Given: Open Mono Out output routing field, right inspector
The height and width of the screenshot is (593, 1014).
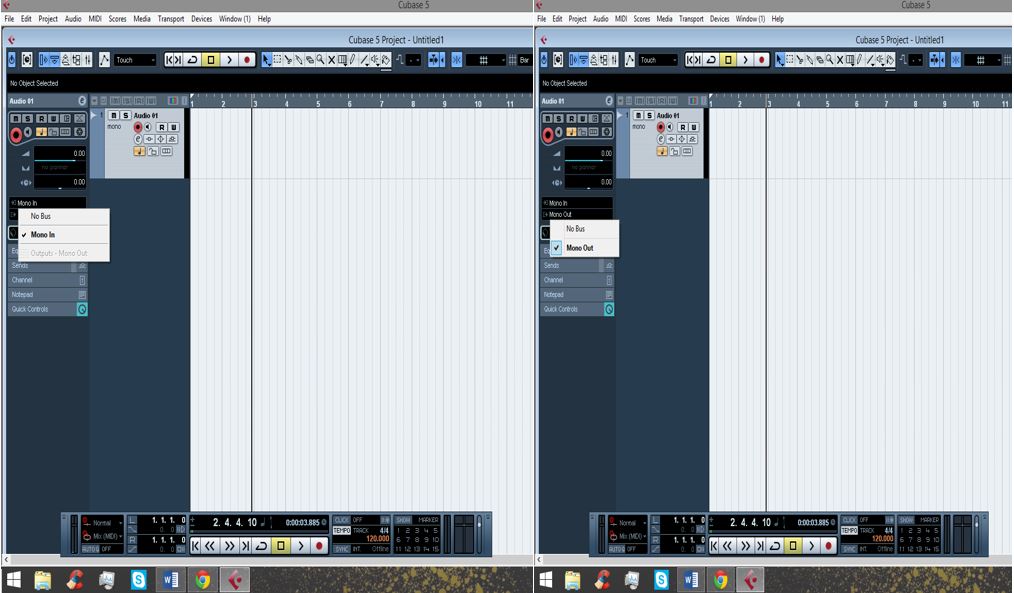Looking at the screenshot, I should click(x=577, y=214).
